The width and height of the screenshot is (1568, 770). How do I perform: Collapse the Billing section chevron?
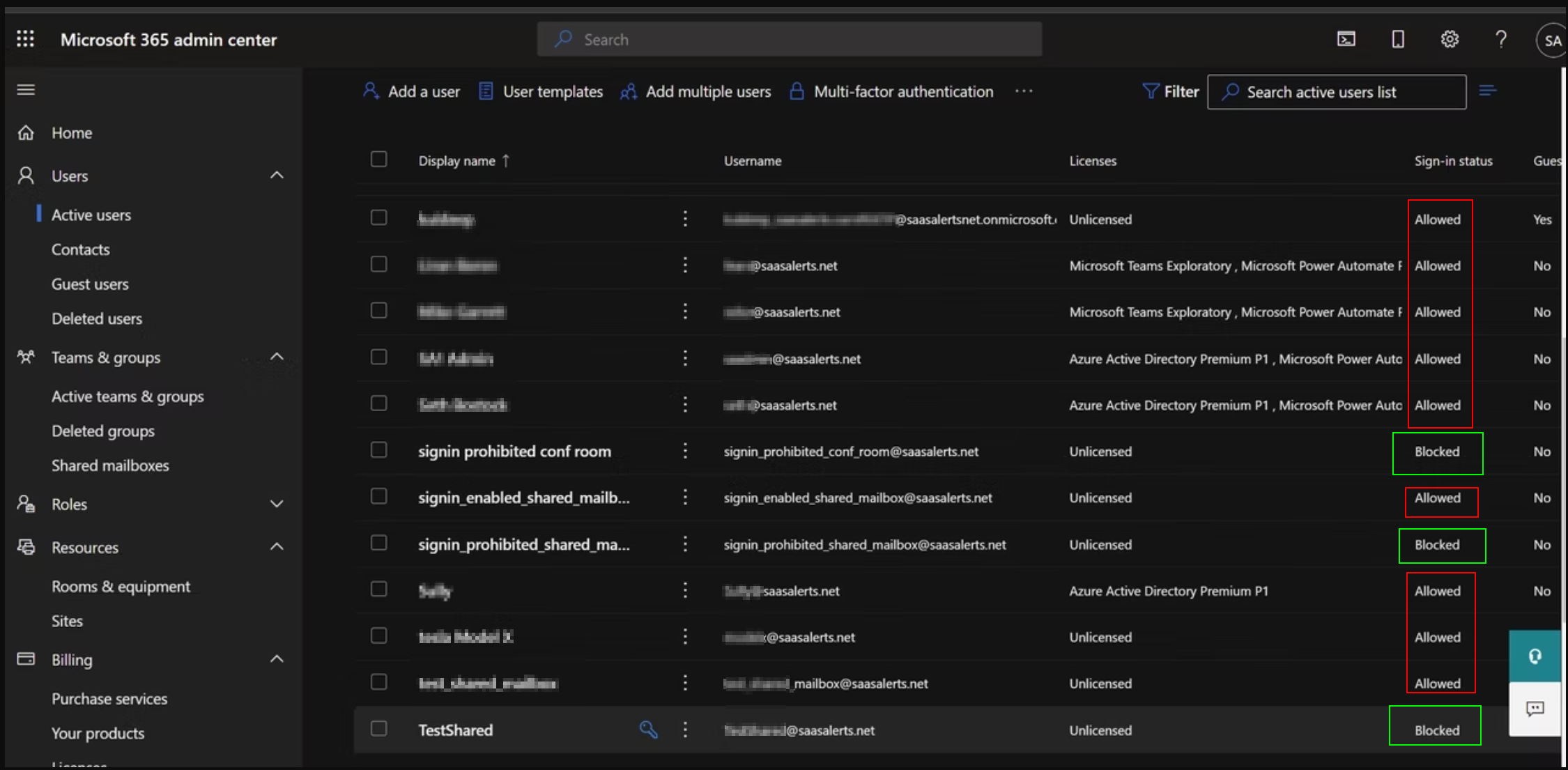coord(277,659)
